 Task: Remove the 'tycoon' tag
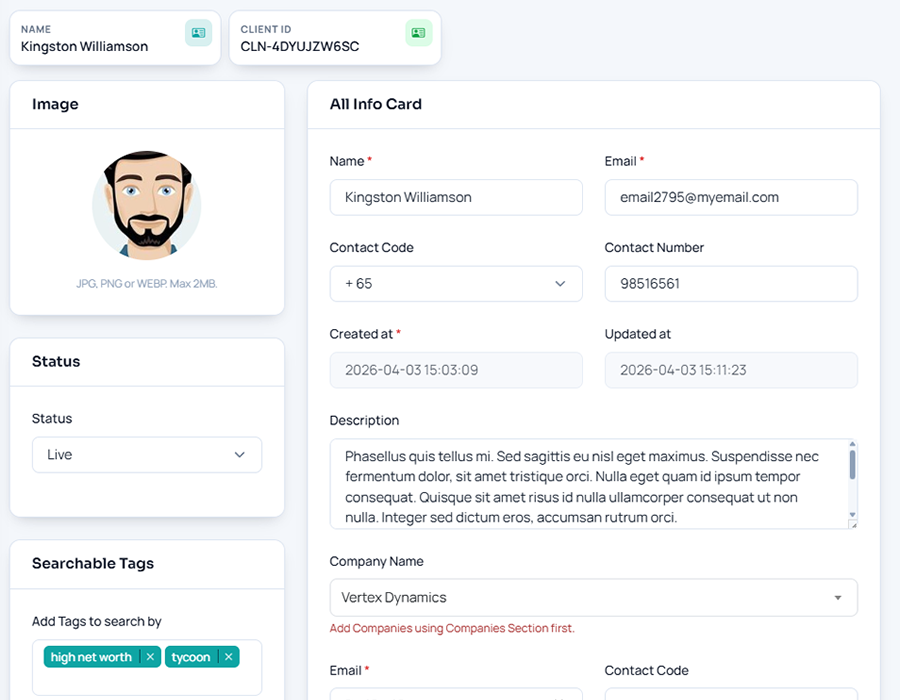[228, 657]
